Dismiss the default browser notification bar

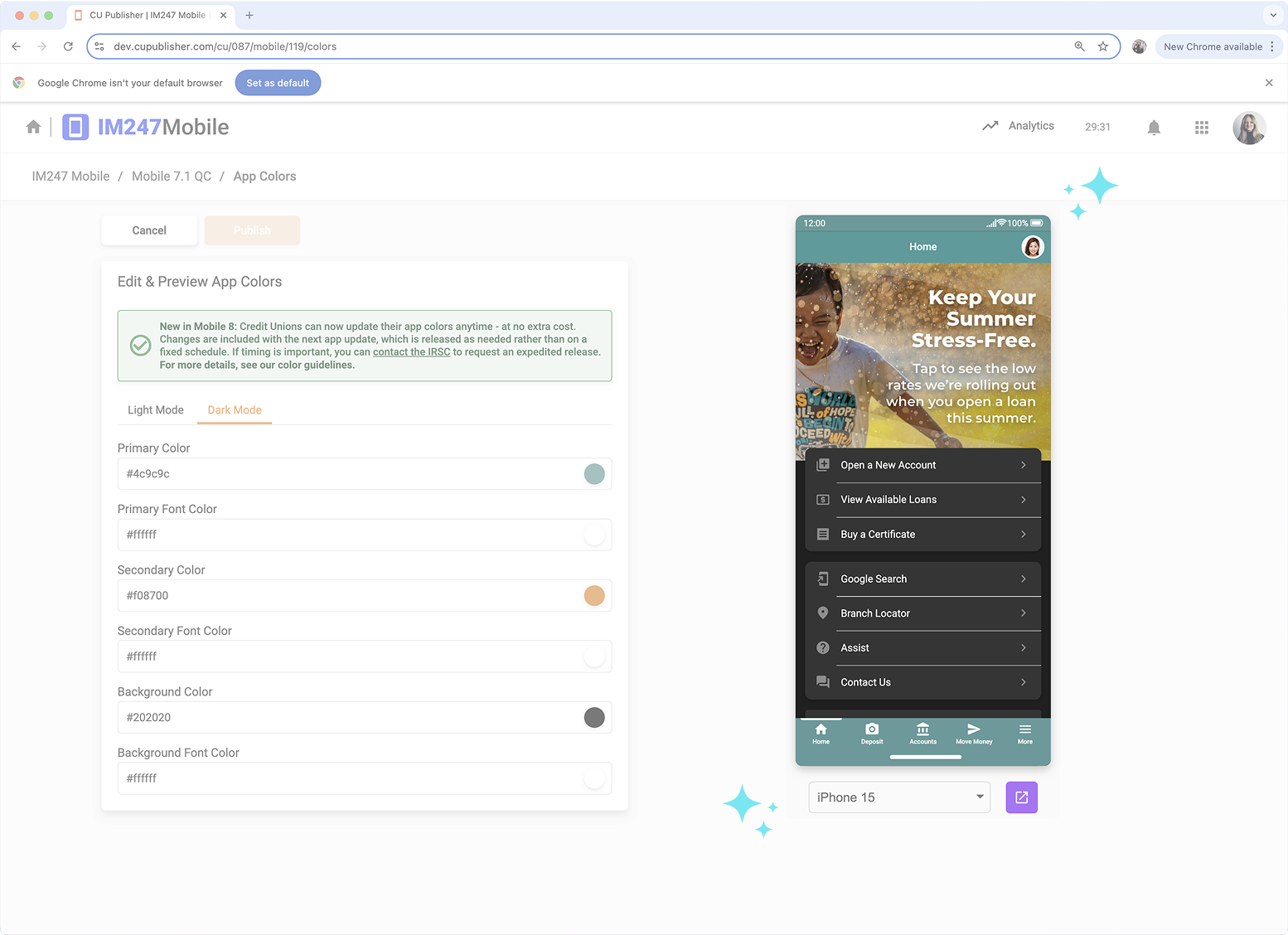(1269, 83)
